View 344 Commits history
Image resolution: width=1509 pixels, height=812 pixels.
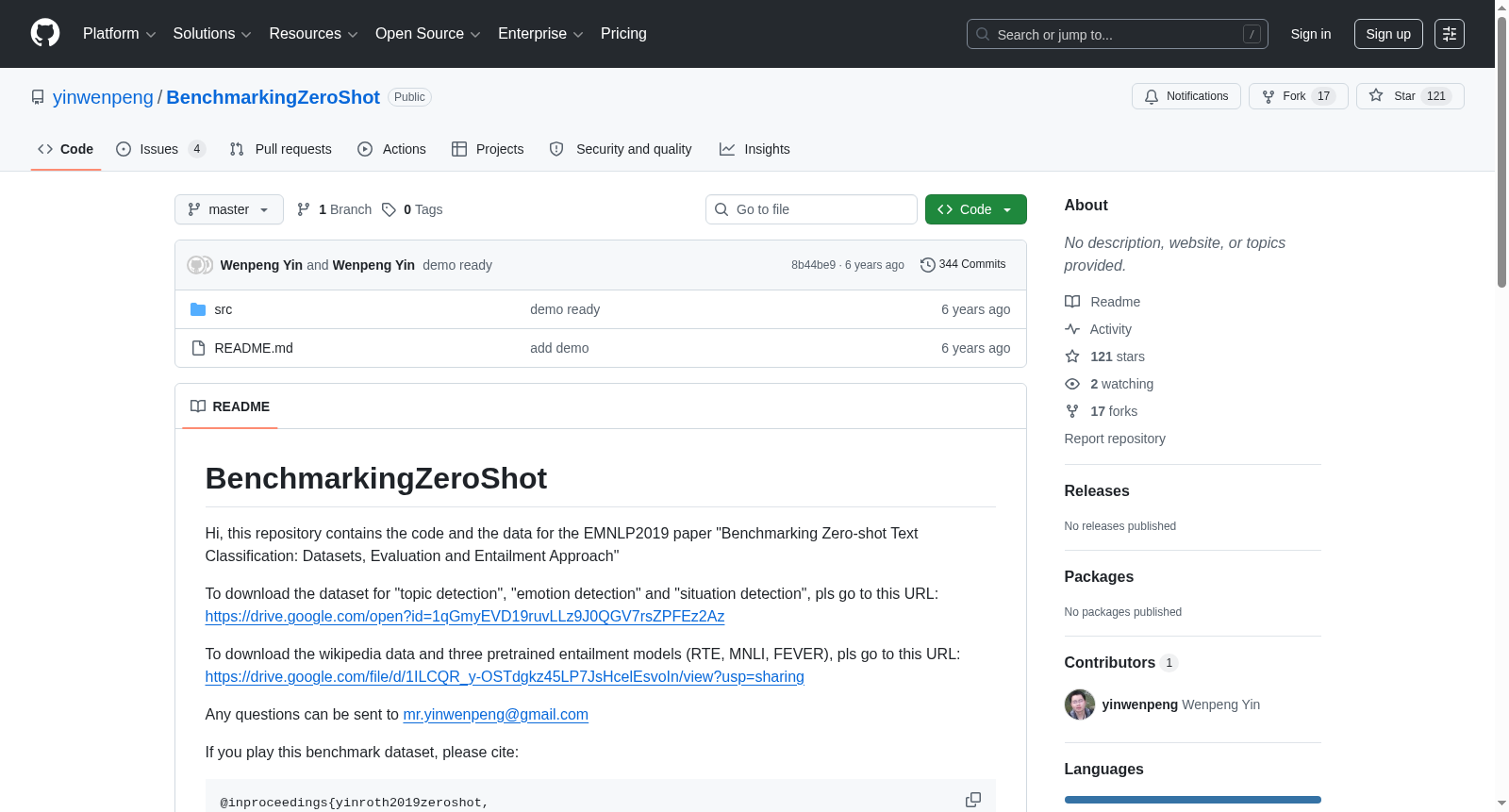click(x=963, y=265)
